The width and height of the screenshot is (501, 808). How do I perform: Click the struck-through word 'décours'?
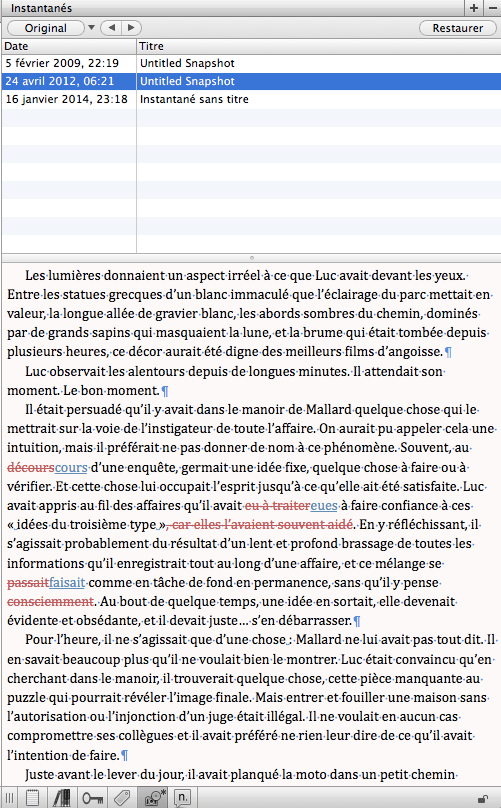click(31, 467)
